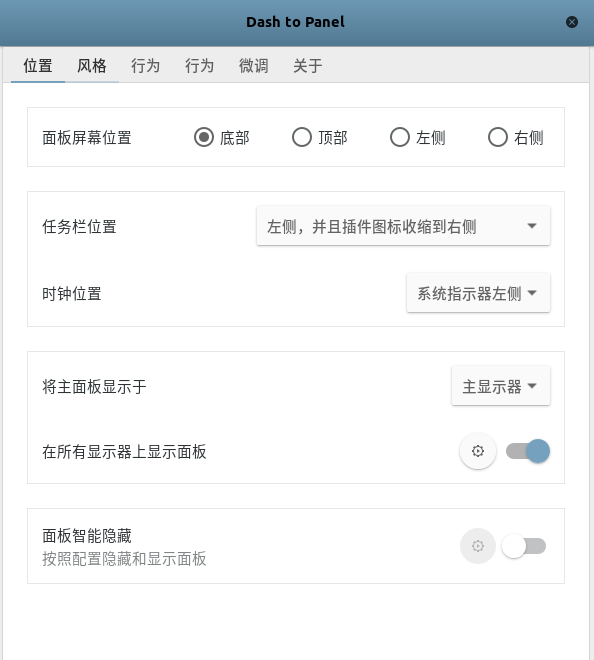The width and height of the screenshot is (594, 660).
Task: Click 任务栏位置 label text
Action: click(79, 226)
